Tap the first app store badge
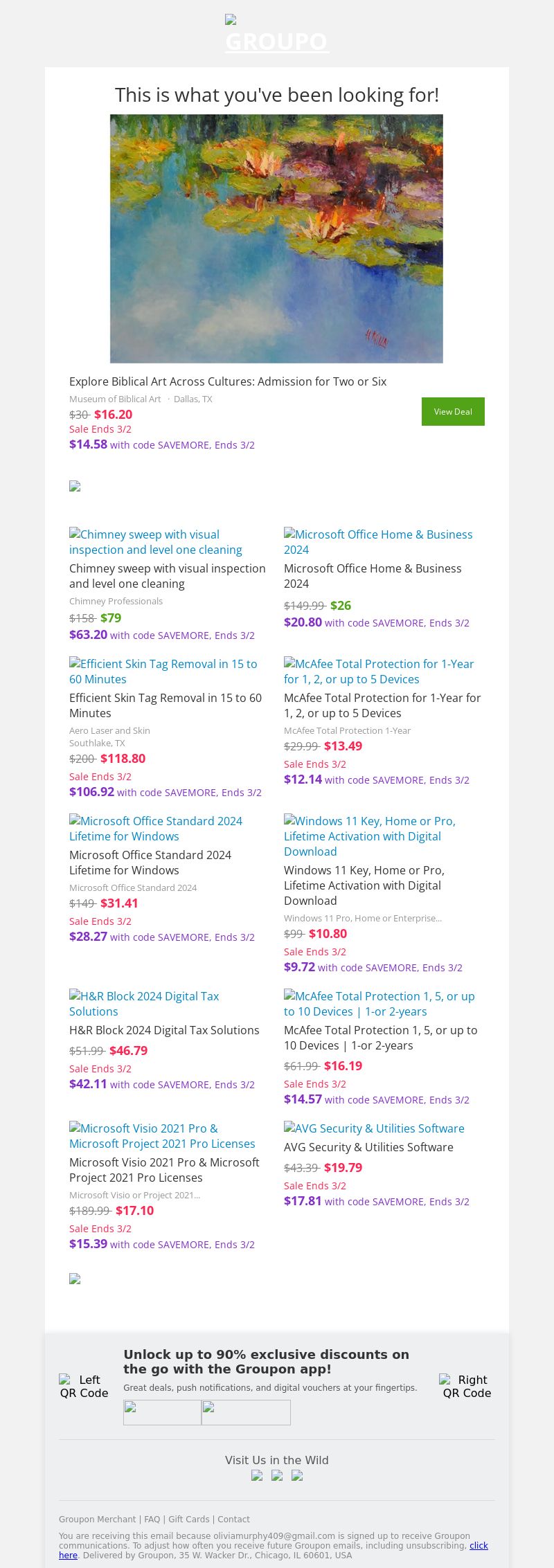This screenshot has height=1568, width=554. point(162,1412)
